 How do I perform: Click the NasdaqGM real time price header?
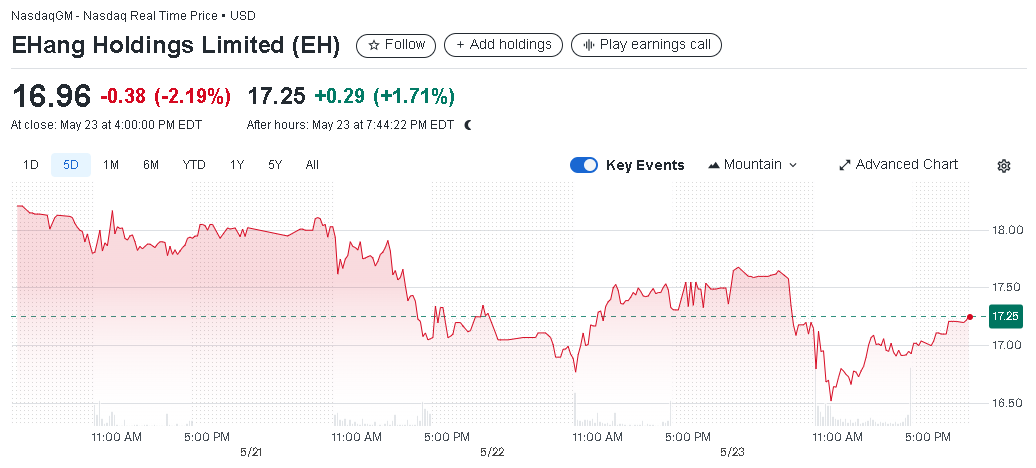(133, 16)
